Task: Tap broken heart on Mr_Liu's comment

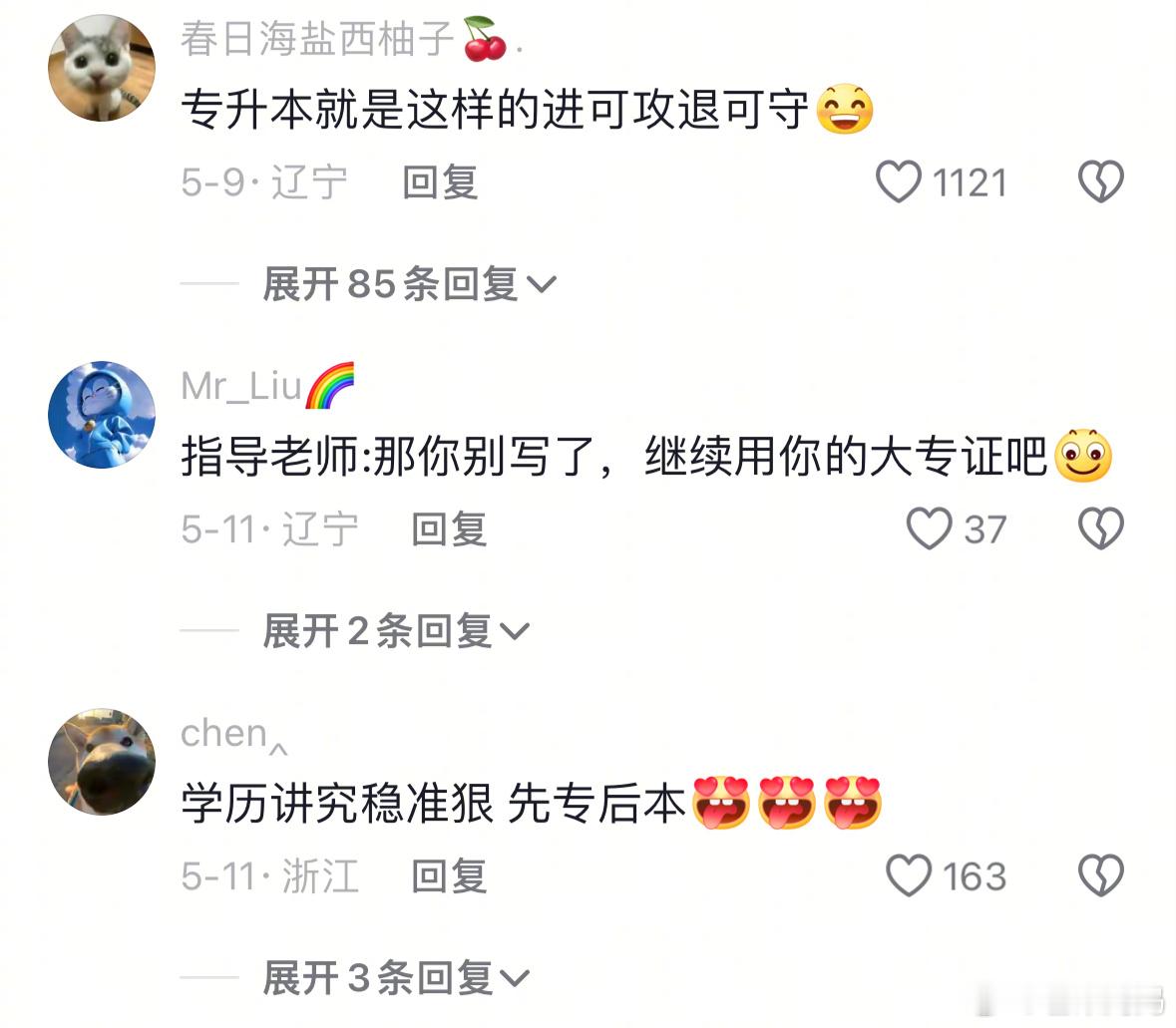Action: [x=1100, y=528]
